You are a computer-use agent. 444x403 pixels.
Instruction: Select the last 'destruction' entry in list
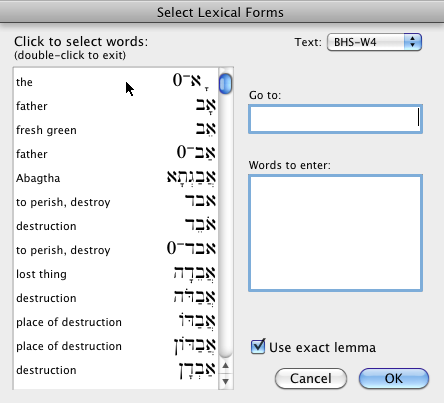116,370
